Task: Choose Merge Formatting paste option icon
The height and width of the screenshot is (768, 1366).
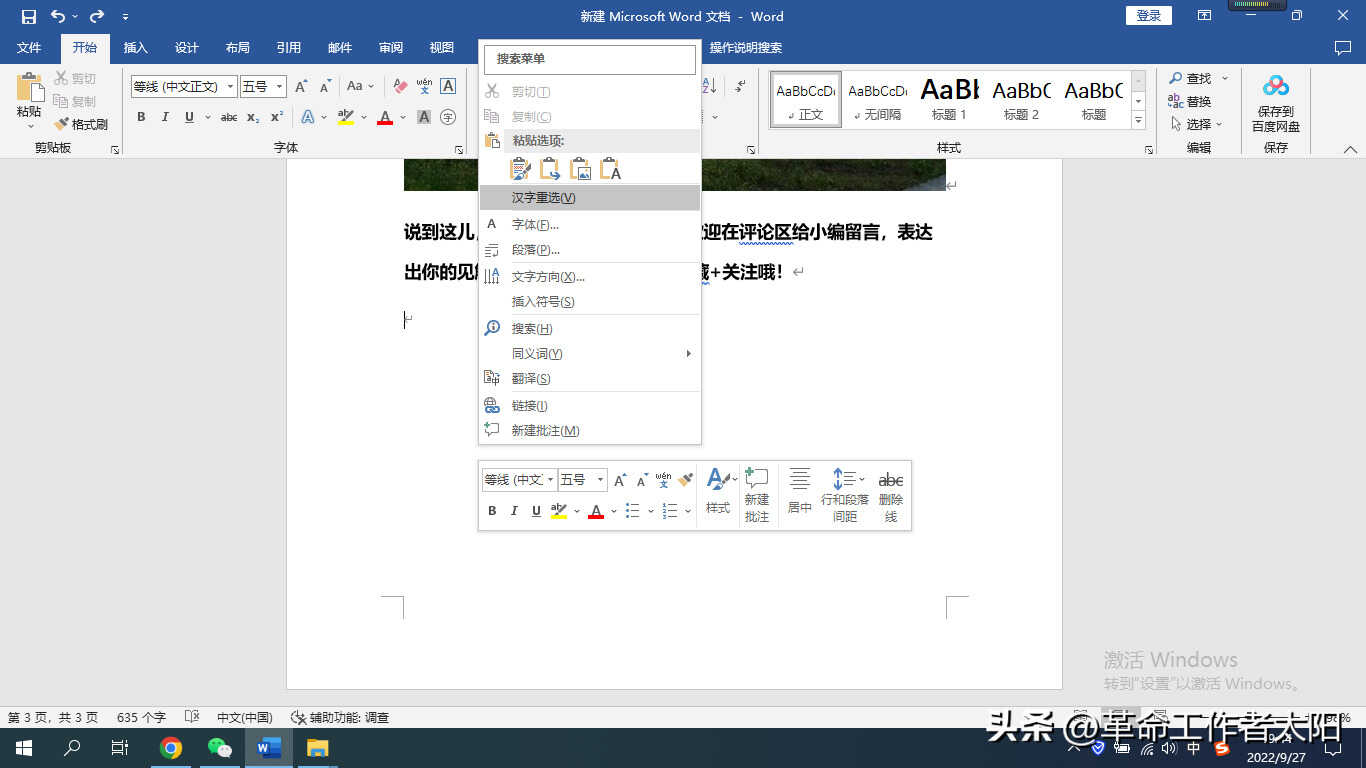Action: coord(550,169)
